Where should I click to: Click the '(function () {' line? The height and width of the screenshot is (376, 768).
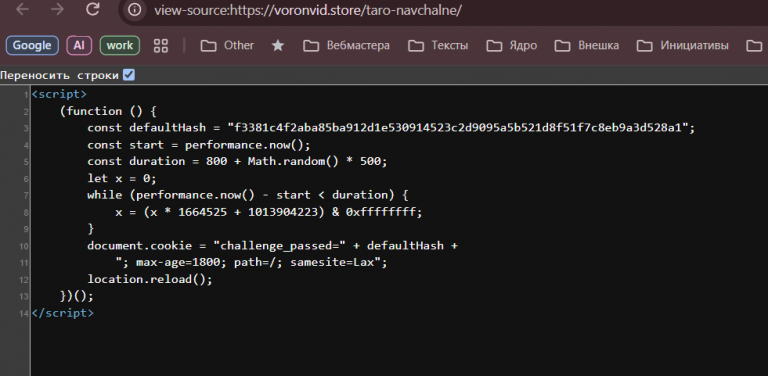[x=108, y=111]
